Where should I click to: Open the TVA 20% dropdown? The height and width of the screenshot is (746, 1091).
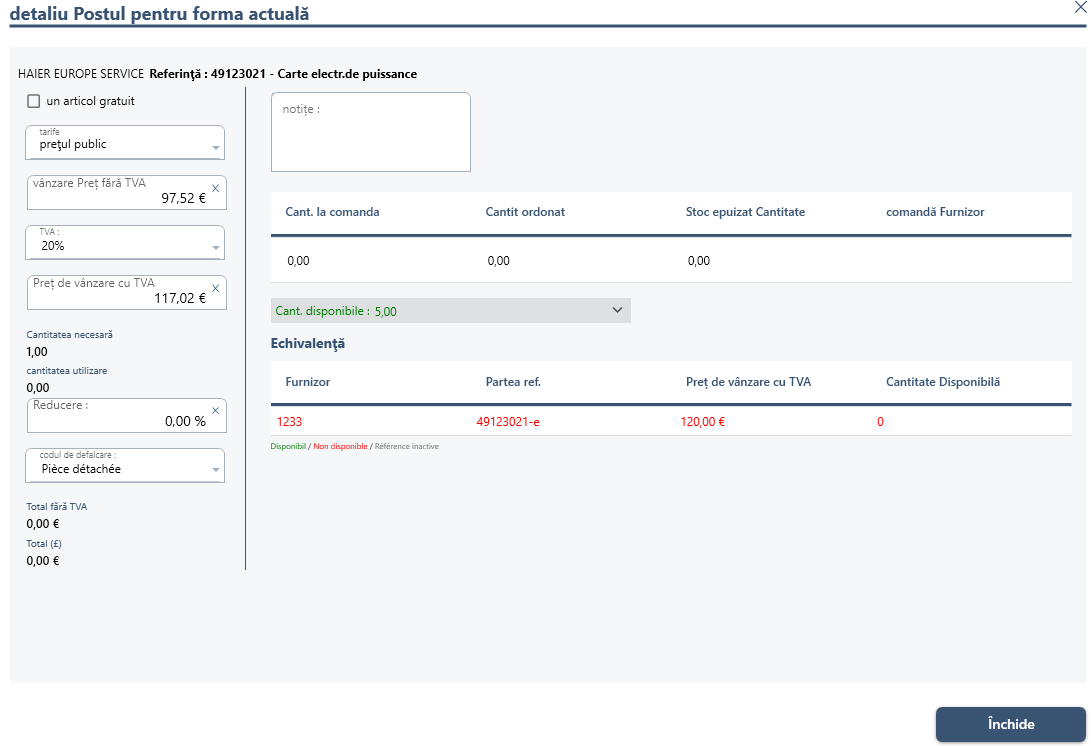pyautogui.click(x=125, y=243)
